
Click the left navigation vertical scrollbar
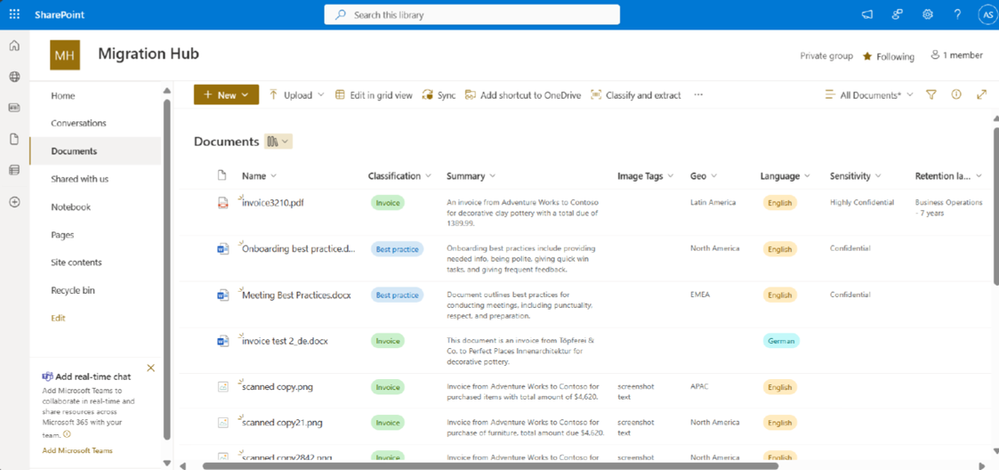point(167,269)
